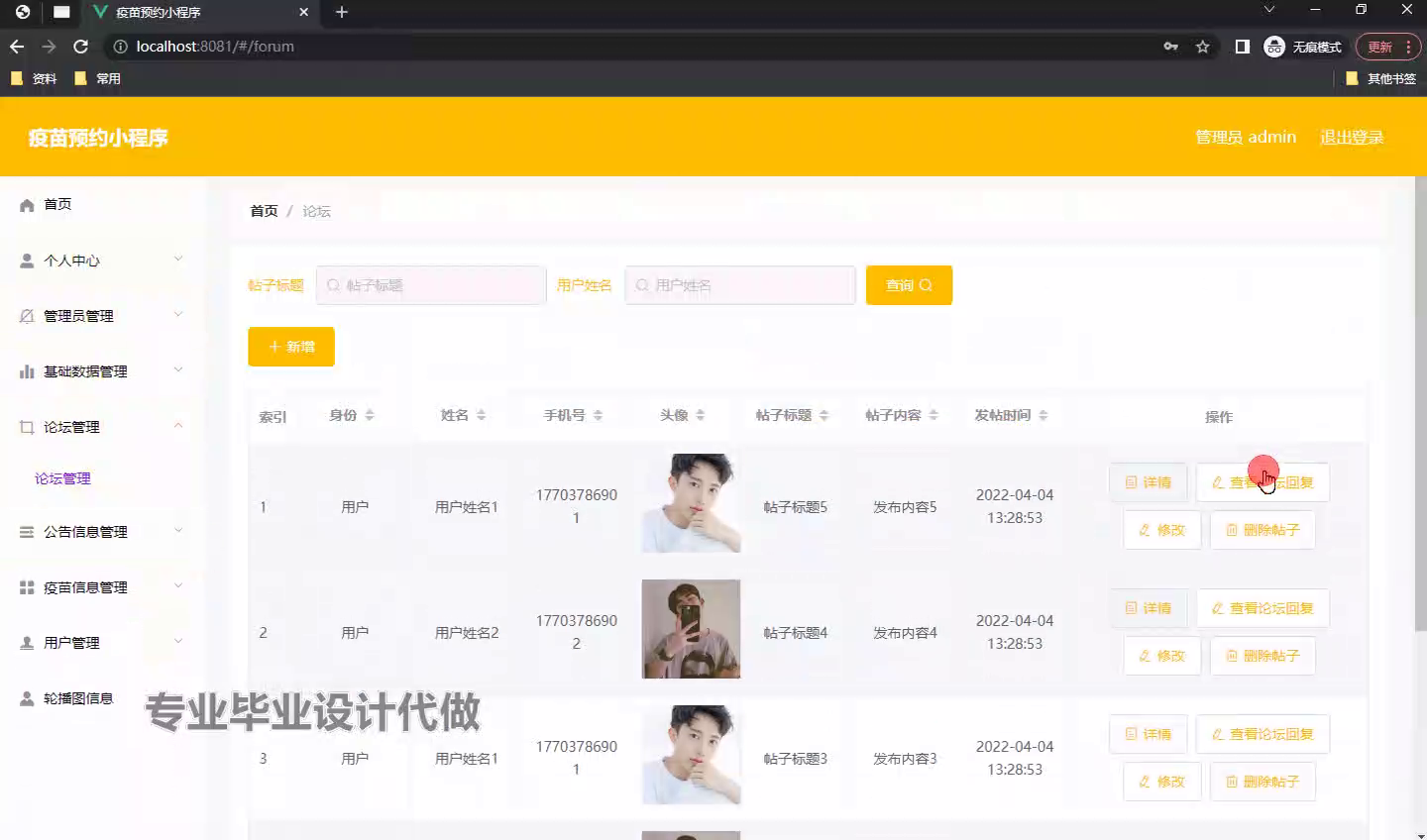Click the 帖子标题3 table cell
The height and width of the screenshot is (840, 1427).
(x=795, y=759)
